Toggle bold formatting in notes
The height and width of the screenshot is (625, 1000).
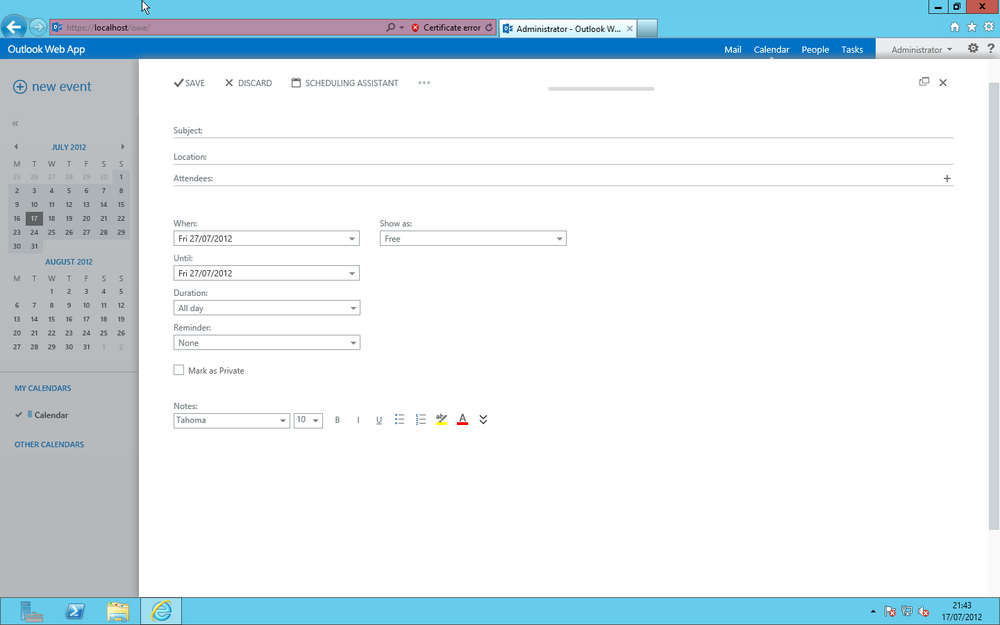337,420
